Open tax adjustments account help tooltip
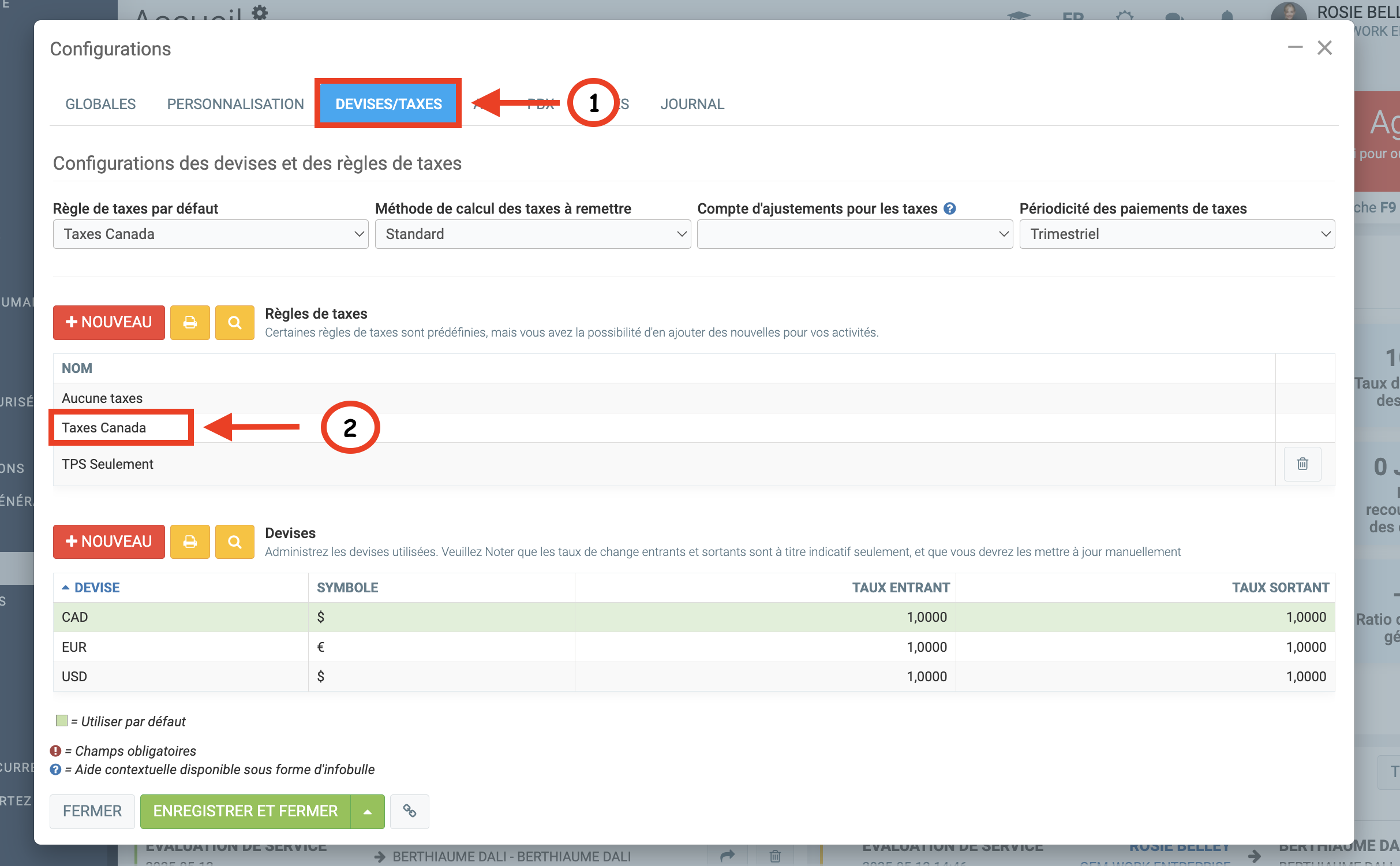Viewport: 1400px width, 866px height. [x=950, y=208]
